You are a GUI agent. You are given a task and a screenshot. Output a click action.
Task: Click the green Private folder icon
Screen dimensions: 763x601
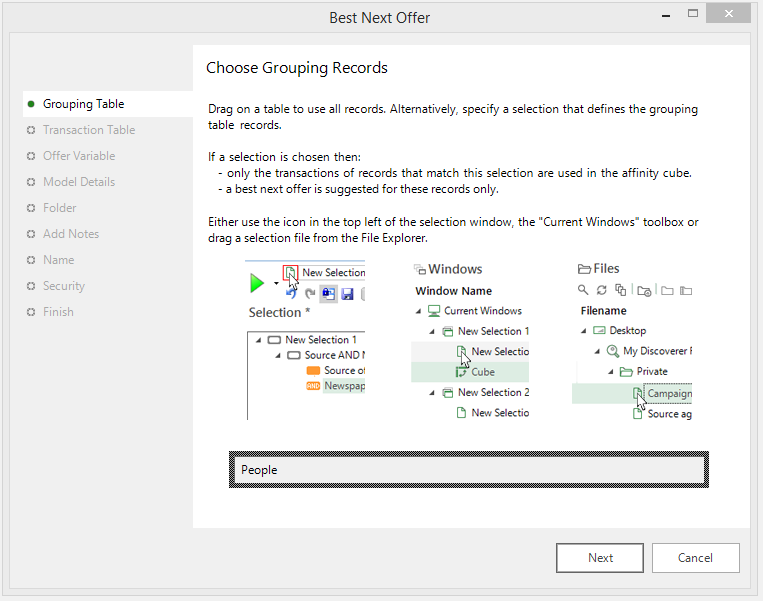626,372
